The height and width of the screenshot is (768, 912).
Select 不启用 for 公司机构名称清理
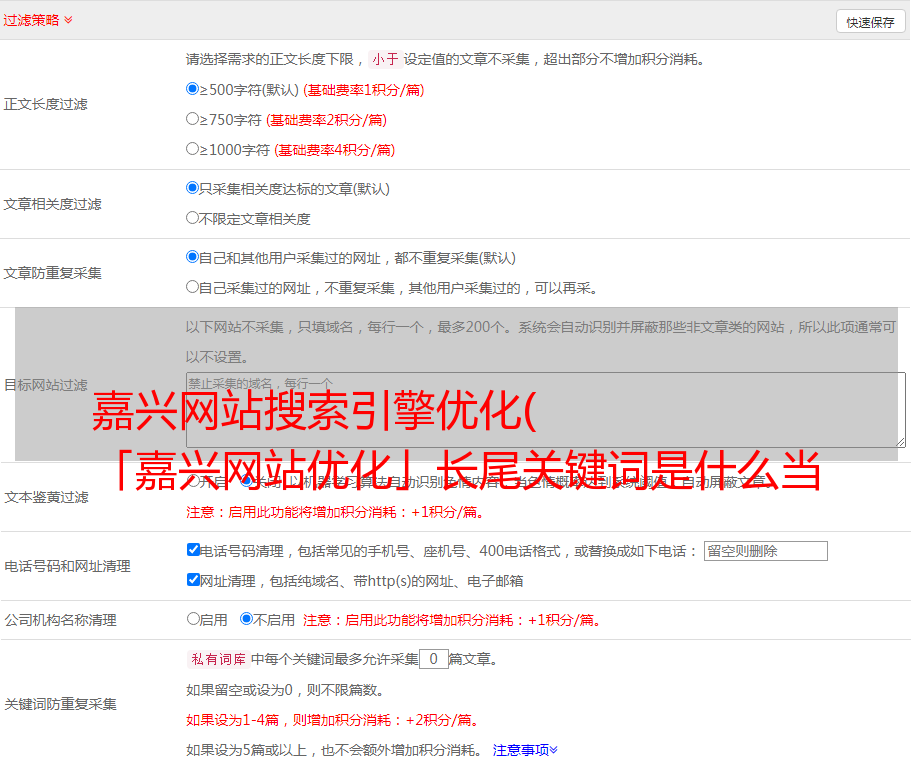[247, 618]
